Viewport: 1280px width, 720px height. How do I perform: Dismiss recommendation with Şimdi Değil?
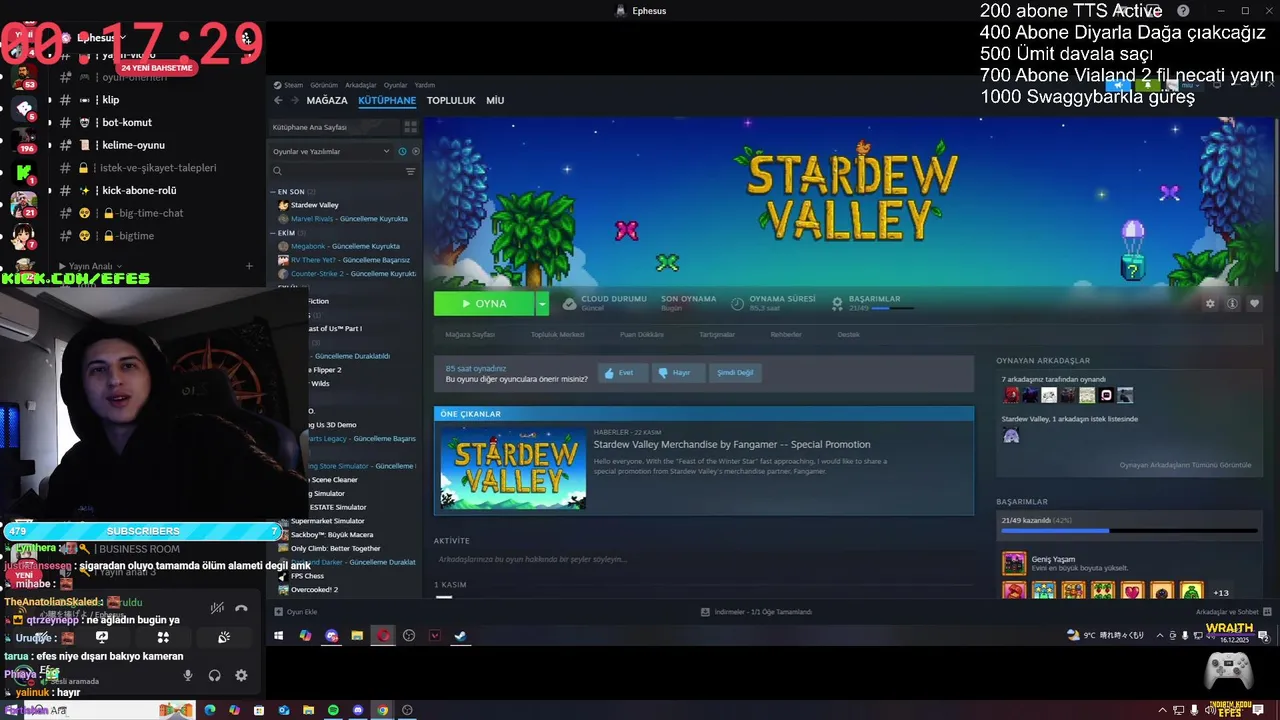point(735,372)
